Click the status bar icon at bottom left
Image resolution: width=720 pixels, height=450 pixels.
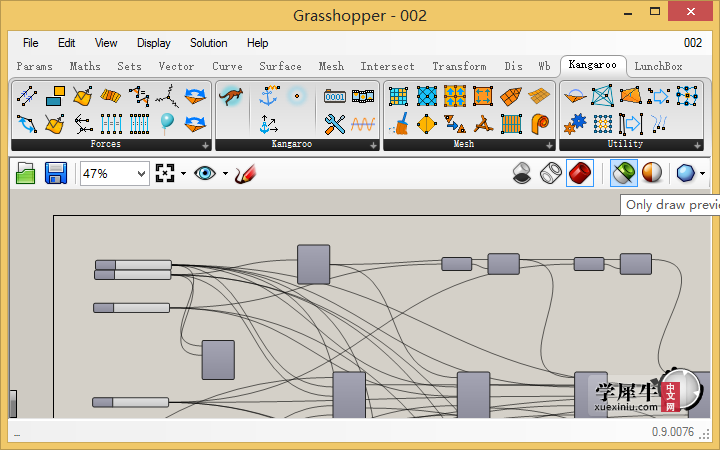17,434
